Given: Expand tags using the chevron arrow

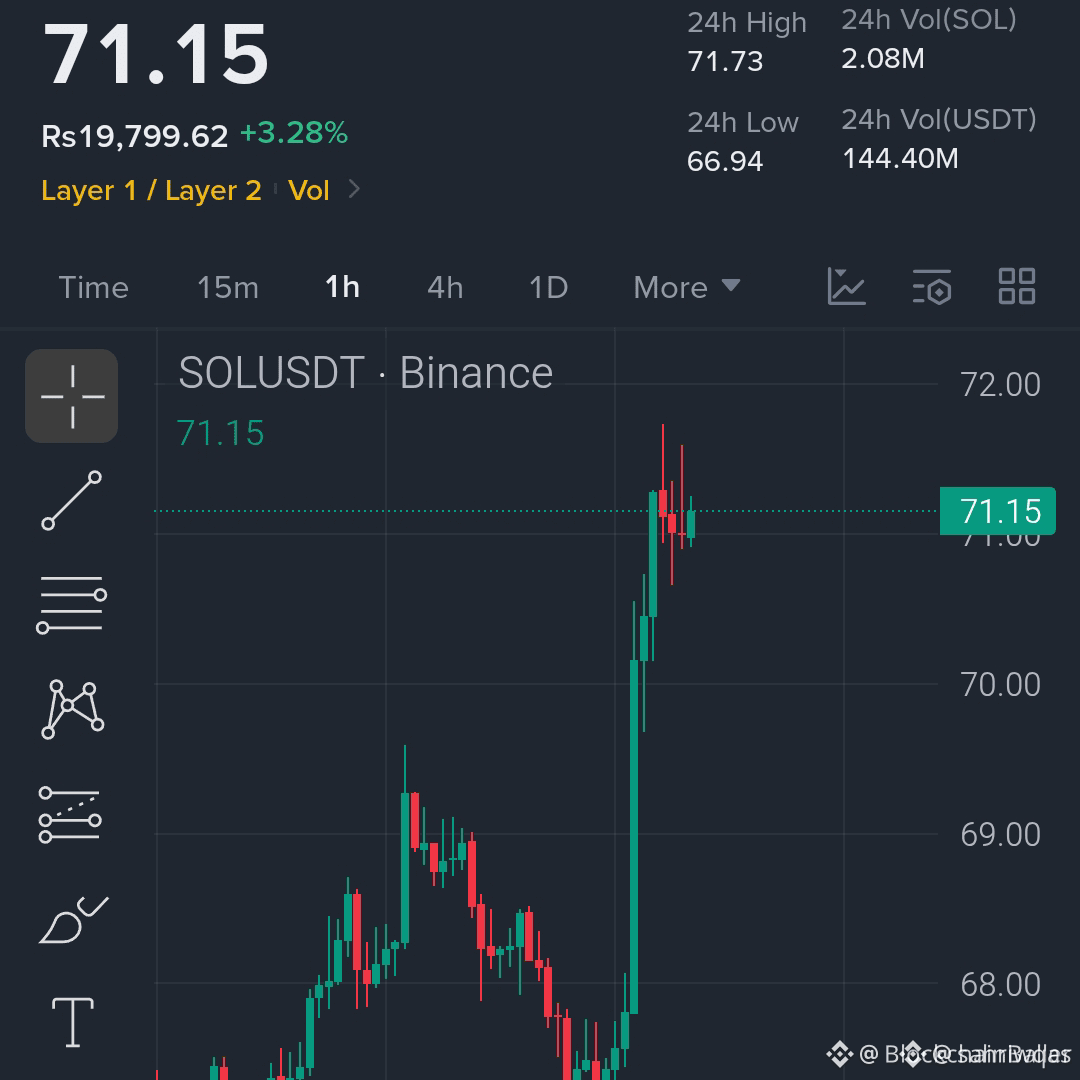Looking at the screenshot, I should click(x=354, y=189).
